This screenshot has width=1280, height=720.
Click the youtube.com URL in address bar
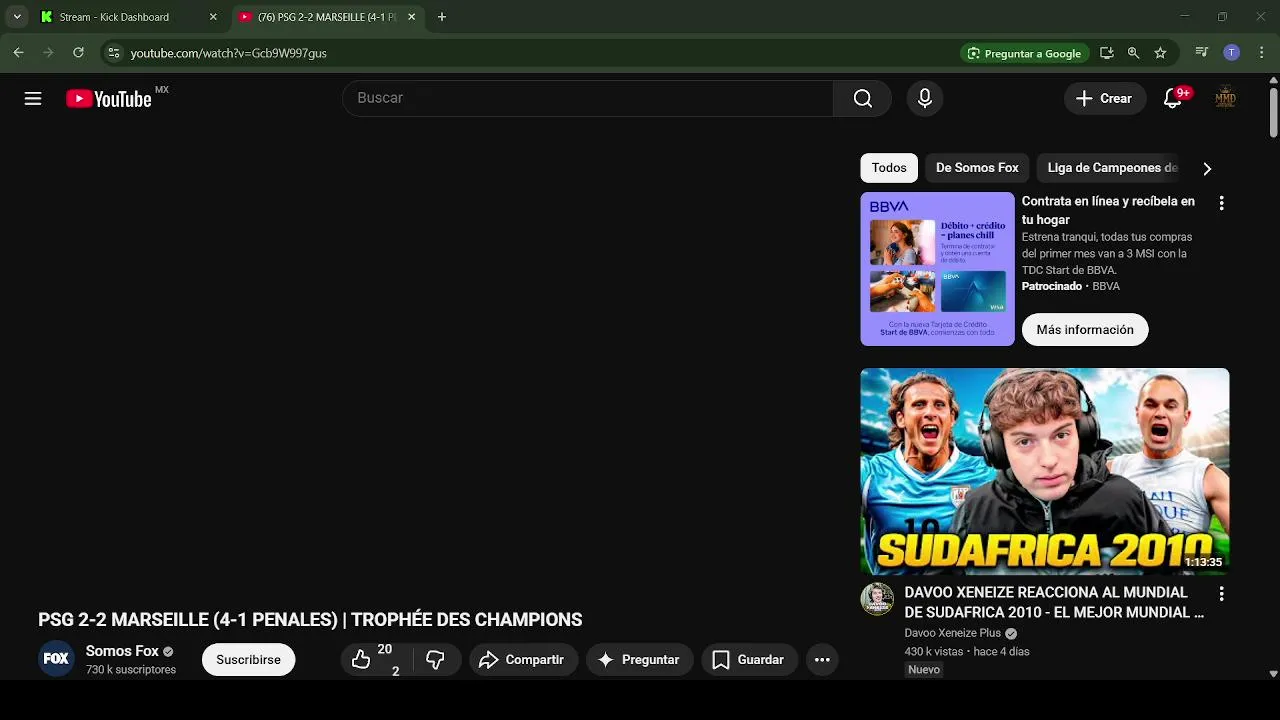point(229,53)
